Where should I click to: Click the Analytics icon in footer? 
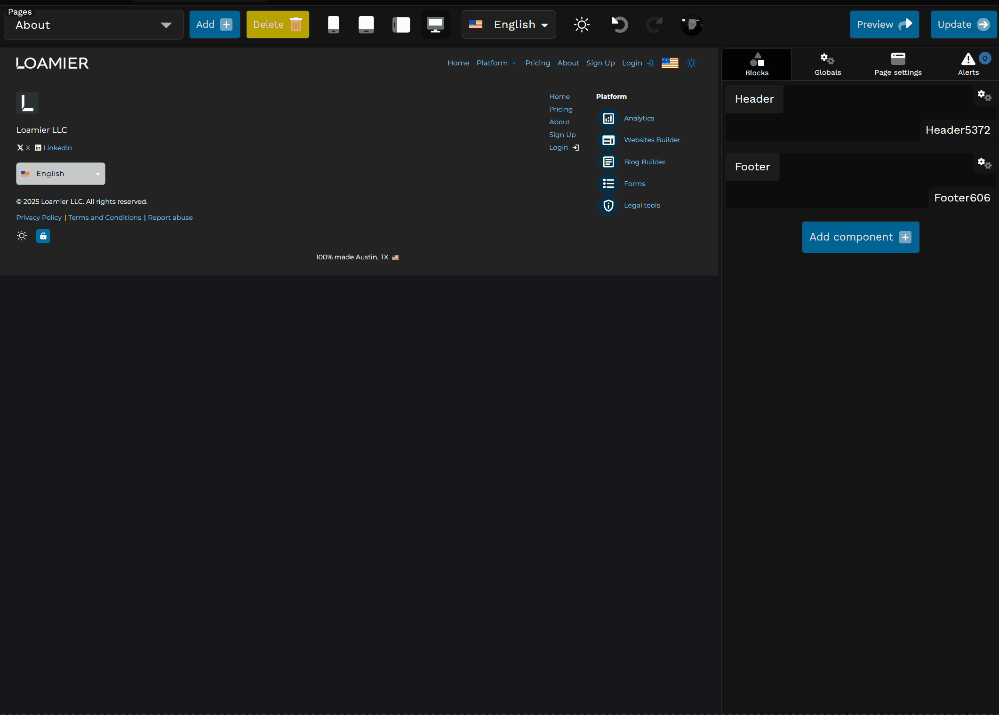tap(608, 118)
